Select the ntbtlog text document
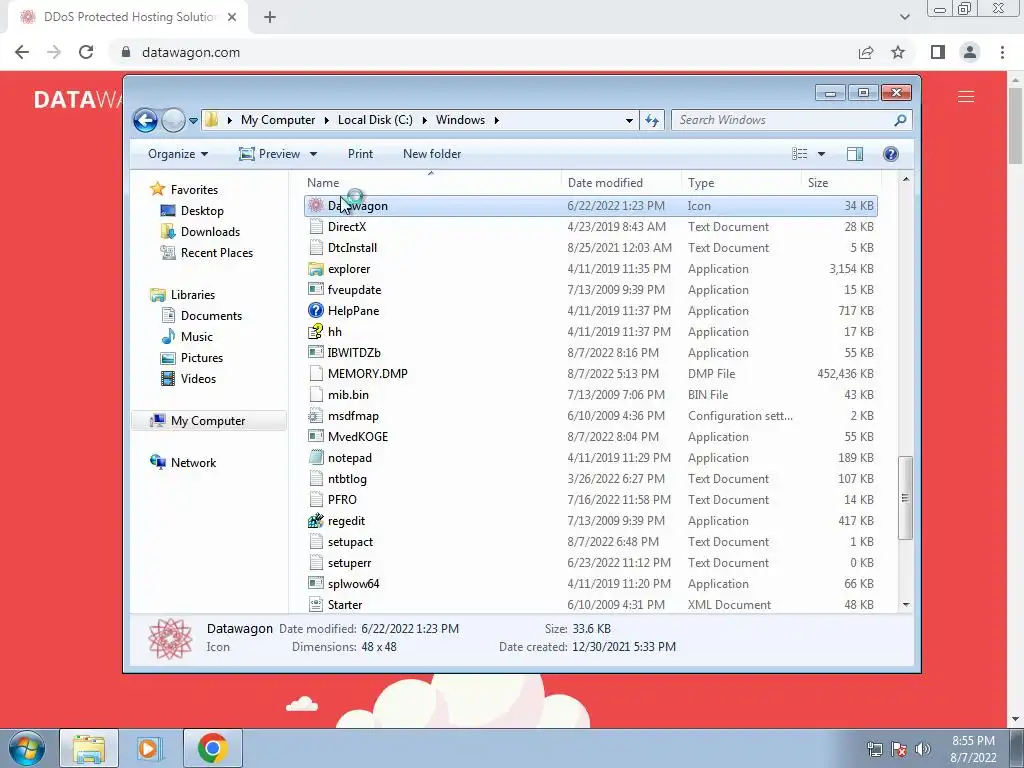The height and width of the screenshot is (768, 1024). [x=590, y=479]
